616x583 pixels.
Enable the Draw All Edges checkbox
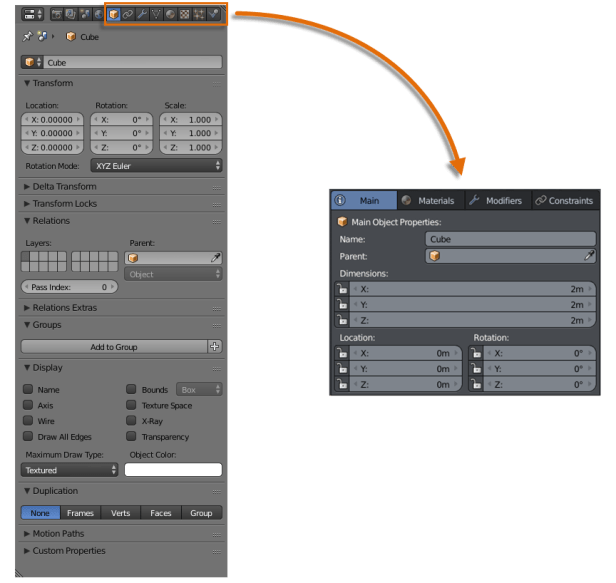[28, 436]
